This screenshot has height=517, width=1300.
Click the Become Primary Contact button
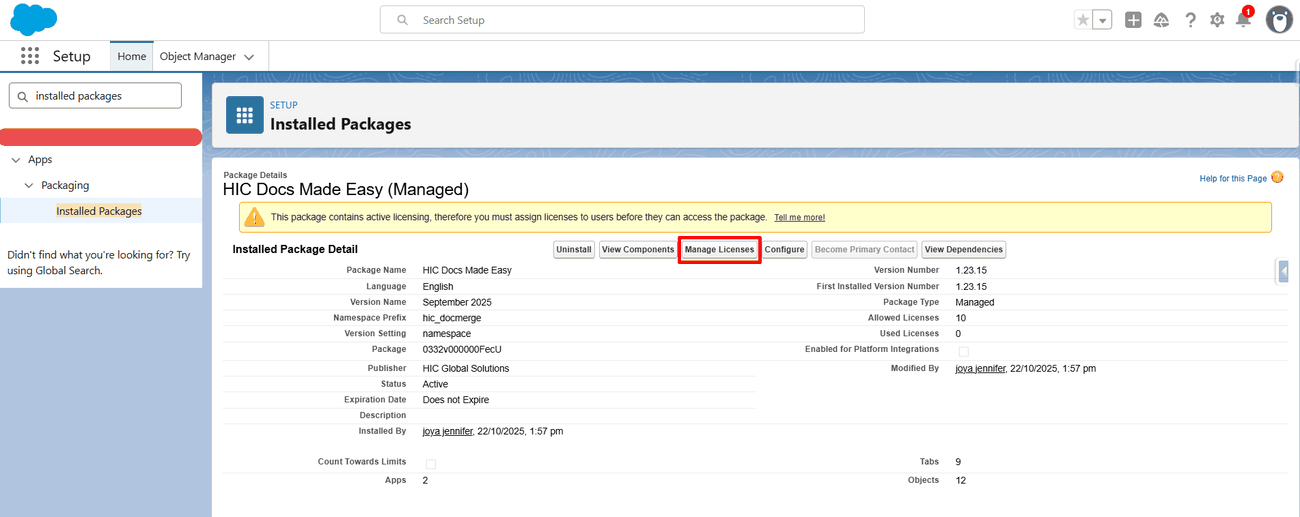click(x=865, y=250)
